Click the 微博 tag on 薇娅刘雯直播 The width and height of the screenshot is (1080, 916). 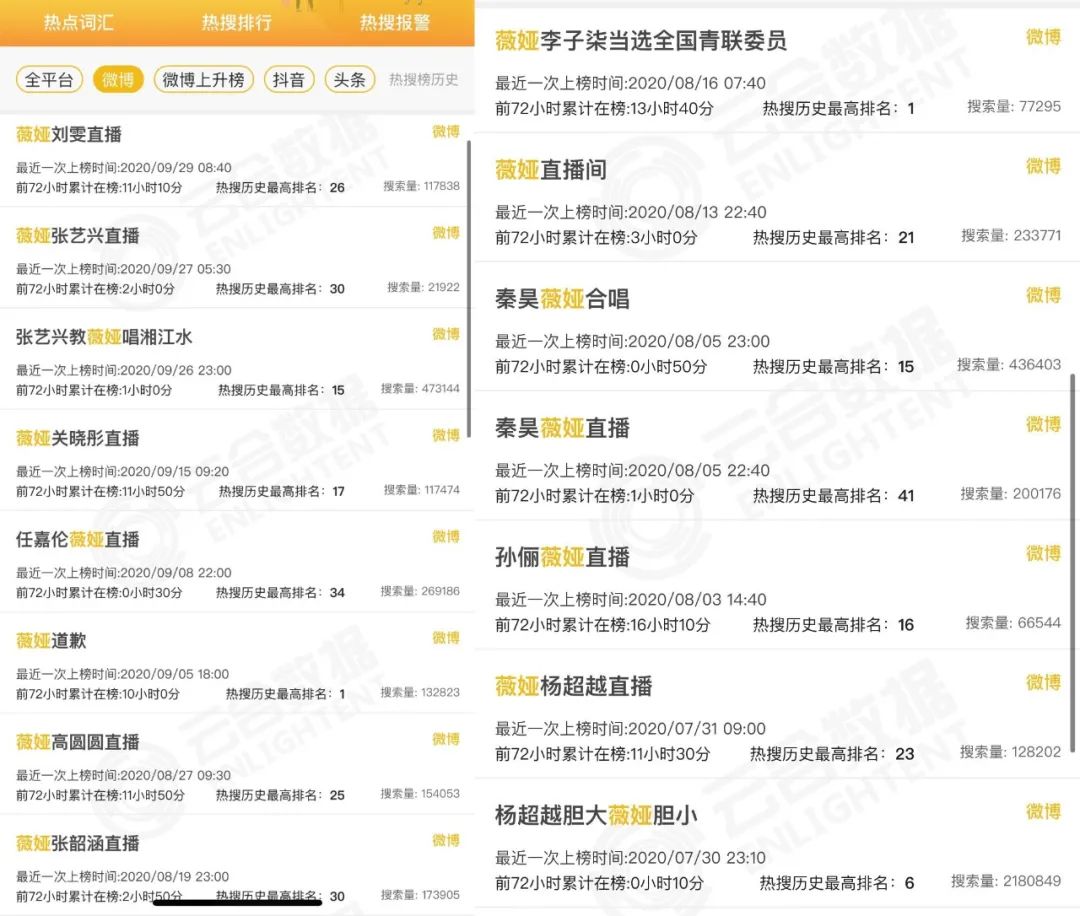point(446,132)
